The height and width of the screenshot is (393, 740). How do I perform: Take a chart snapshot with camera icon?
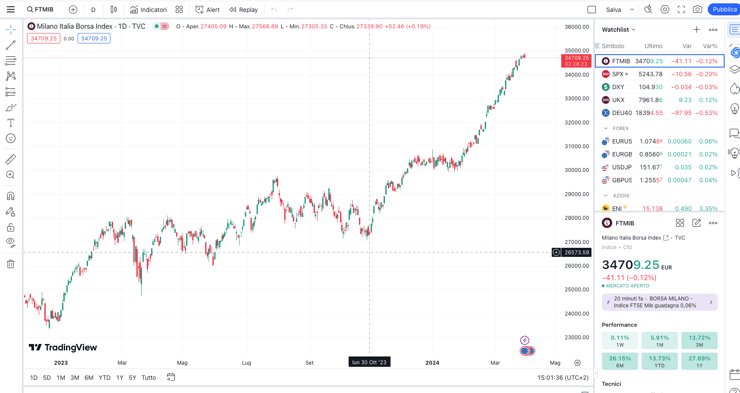pyautogui.click(x=697, y=9)
